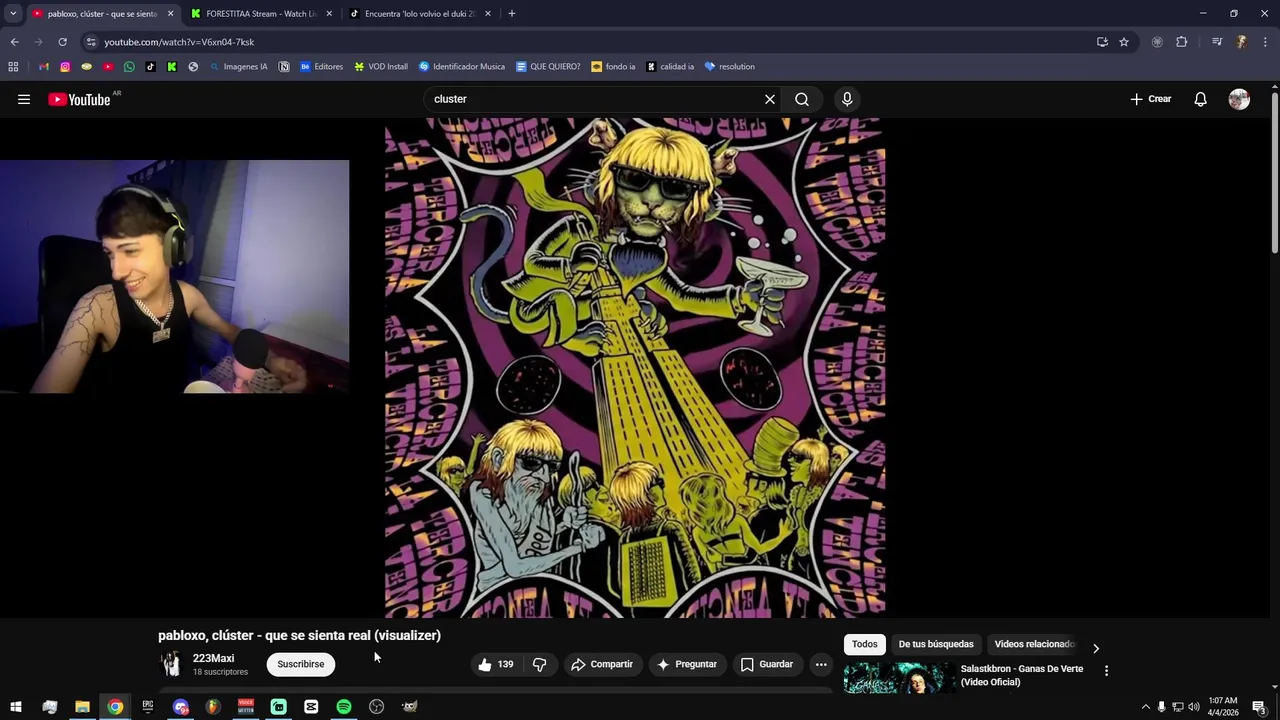Click the Preguntar button
This screenshot has width=1280, height=720.
(x=687, y=664)
